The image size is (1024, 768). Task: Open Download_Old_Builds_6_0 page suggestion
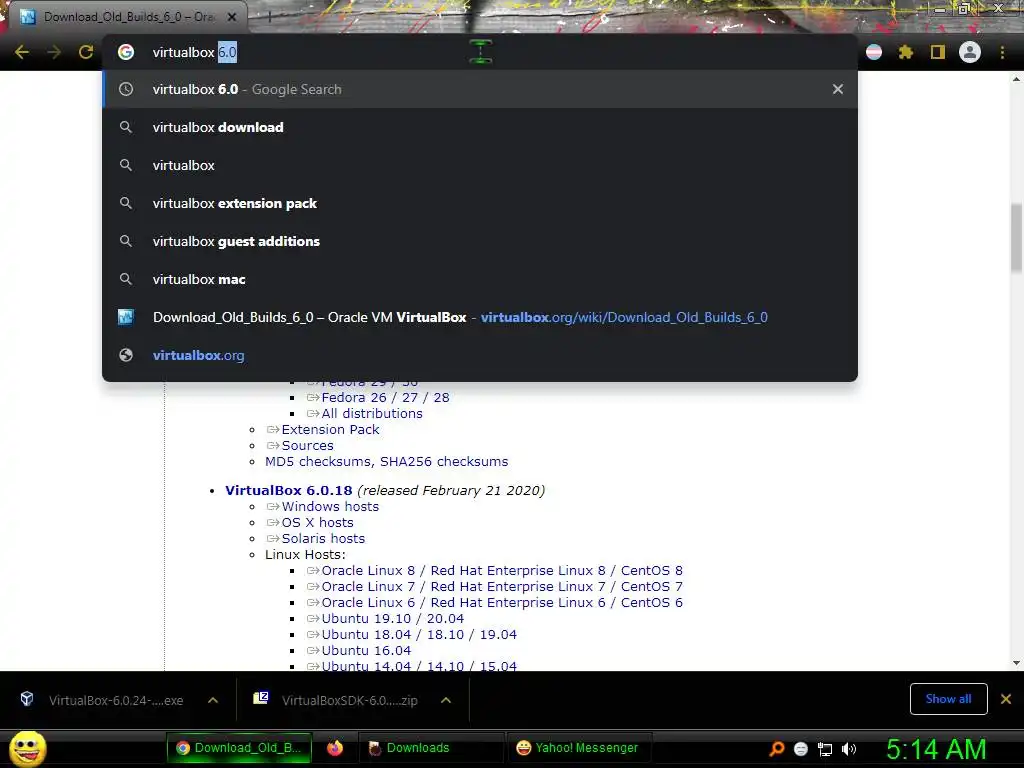pos(480,317)
